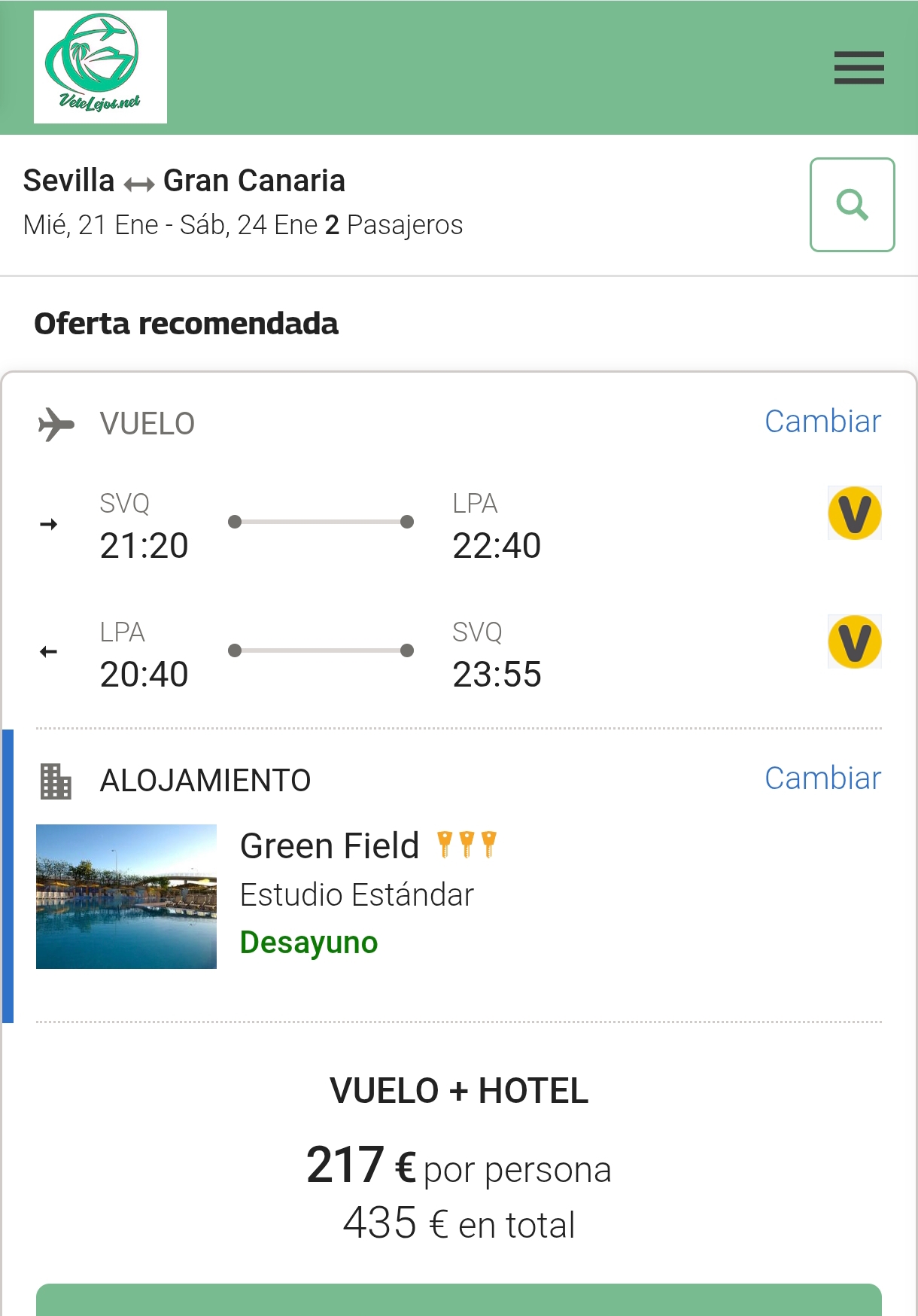The height and width of the screenshot is (1316, 918).
Task: Change the flight with Cambiar link
Action: point(822,422)
